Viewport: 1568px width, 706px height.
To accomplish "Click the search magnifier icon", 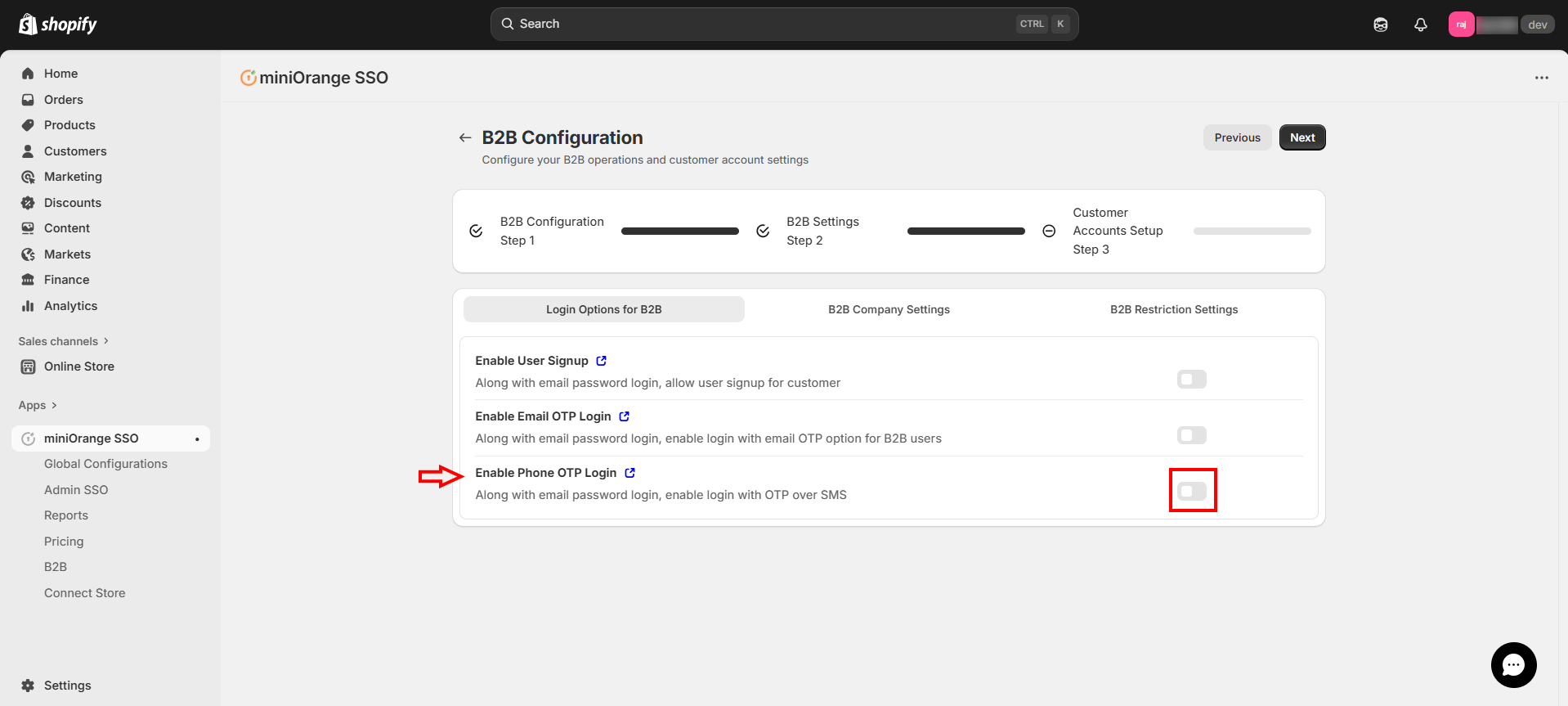I will click(x=508, y=24).
